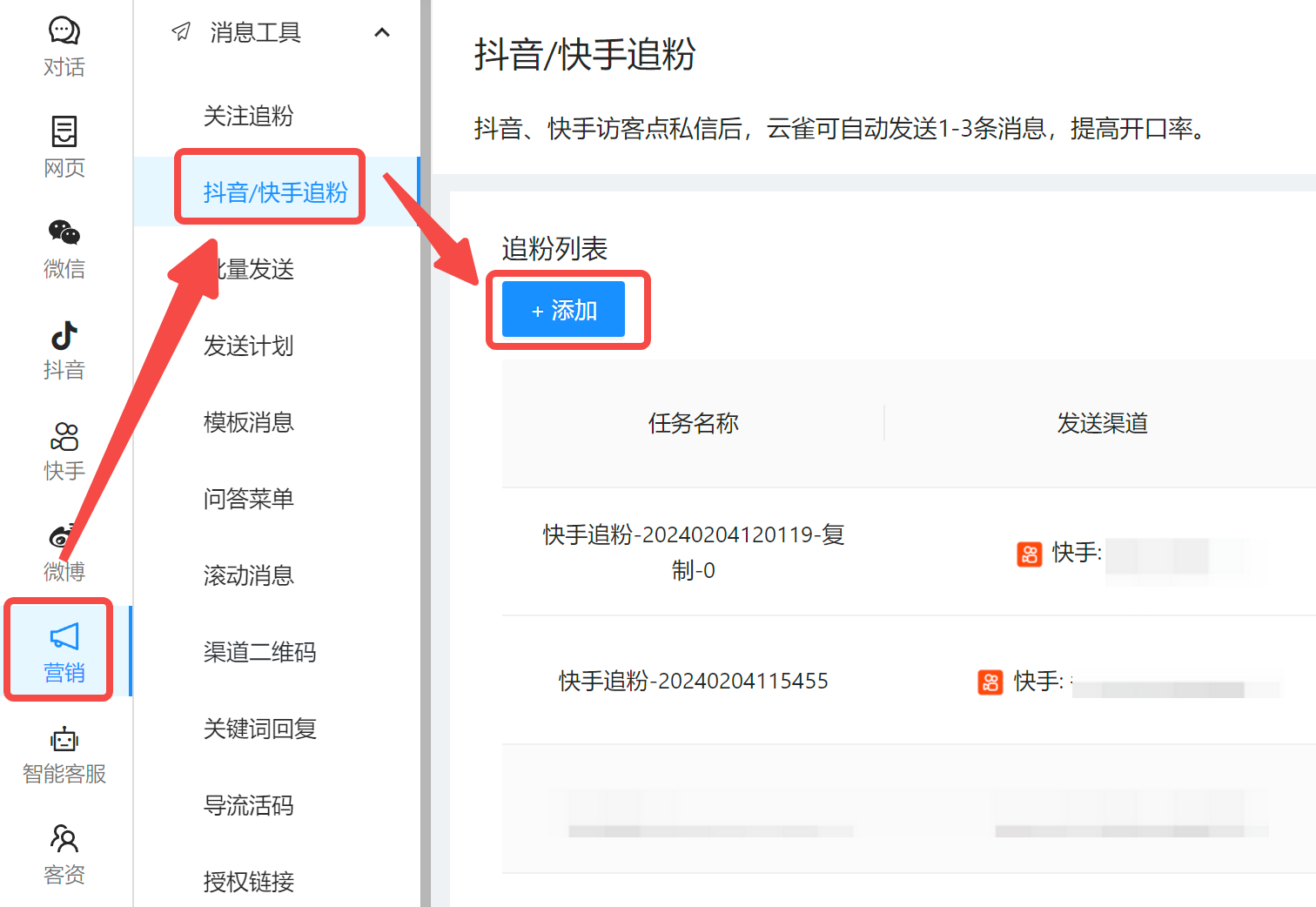Open task 快手追粉-20240204115455

(693, 681)
